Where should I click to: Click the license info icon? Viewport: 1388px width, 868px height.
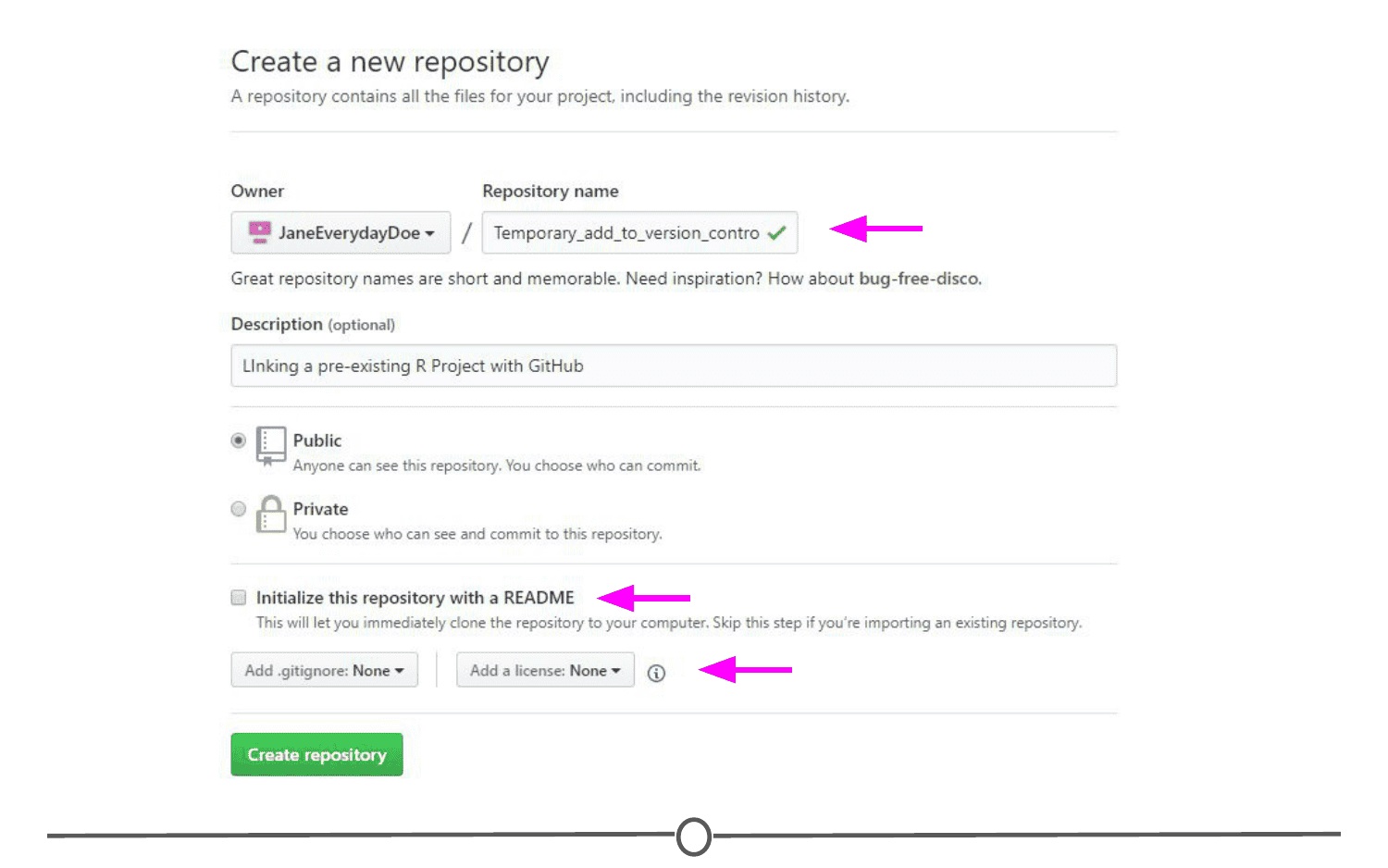(656, 673)
